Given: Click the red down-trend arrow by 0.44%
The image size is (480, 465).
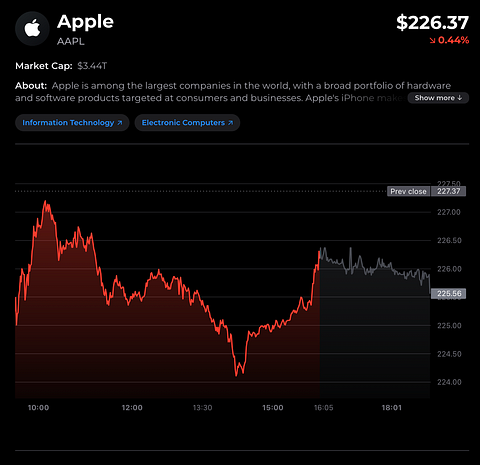Looking at the screenshot, I should point(432,41).
